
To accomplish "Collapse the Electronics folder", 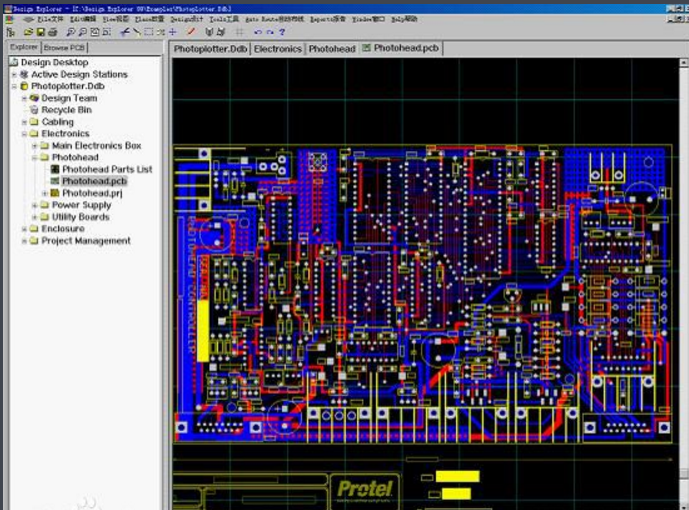I will tap(24, 134).
